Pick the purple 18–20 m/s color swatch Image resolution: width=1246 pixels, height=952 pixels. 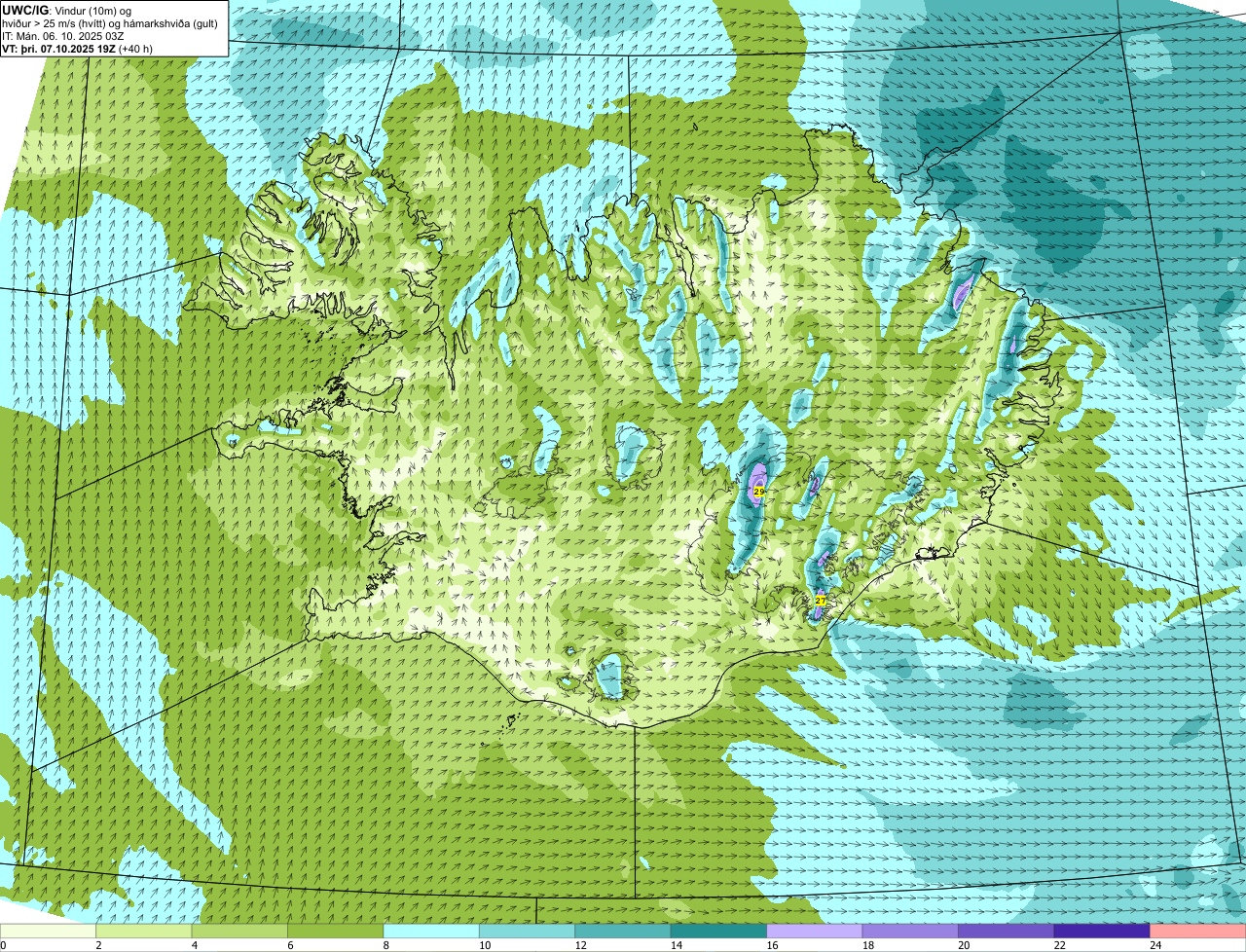[912, 932]
